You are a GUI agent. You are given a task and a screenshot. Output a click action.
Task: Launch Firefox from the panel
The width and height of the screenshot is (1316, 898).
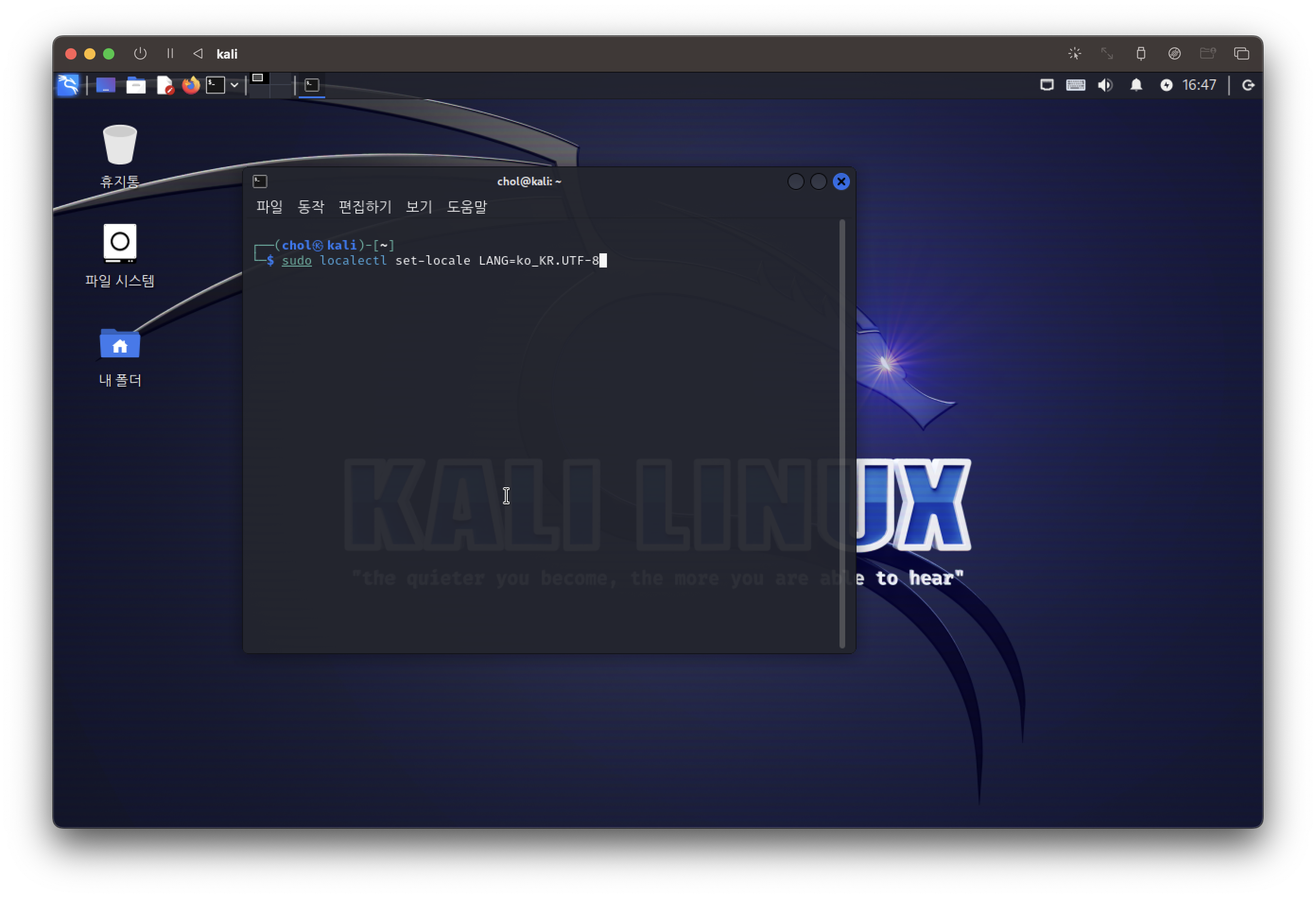[x=191, y=86]
